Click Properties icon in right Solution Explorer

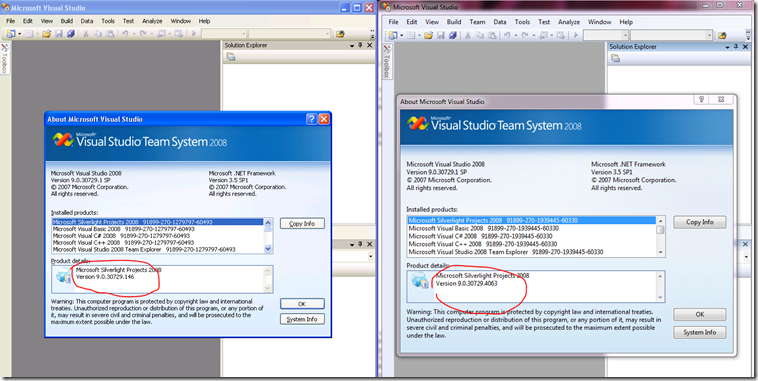click(615, 58)
